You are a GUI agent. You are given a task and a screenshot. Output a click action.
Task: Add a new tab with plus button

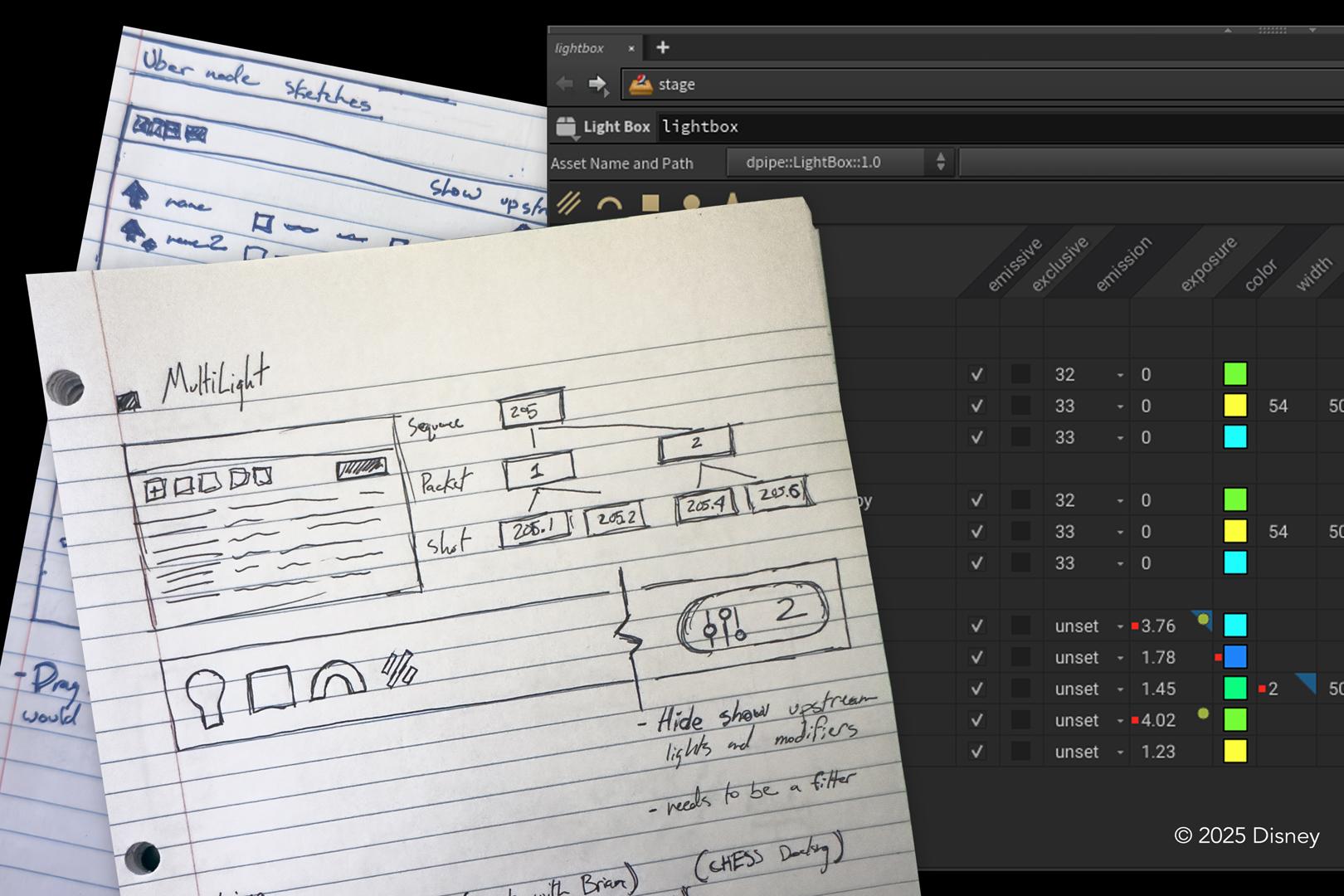[662, 47]
